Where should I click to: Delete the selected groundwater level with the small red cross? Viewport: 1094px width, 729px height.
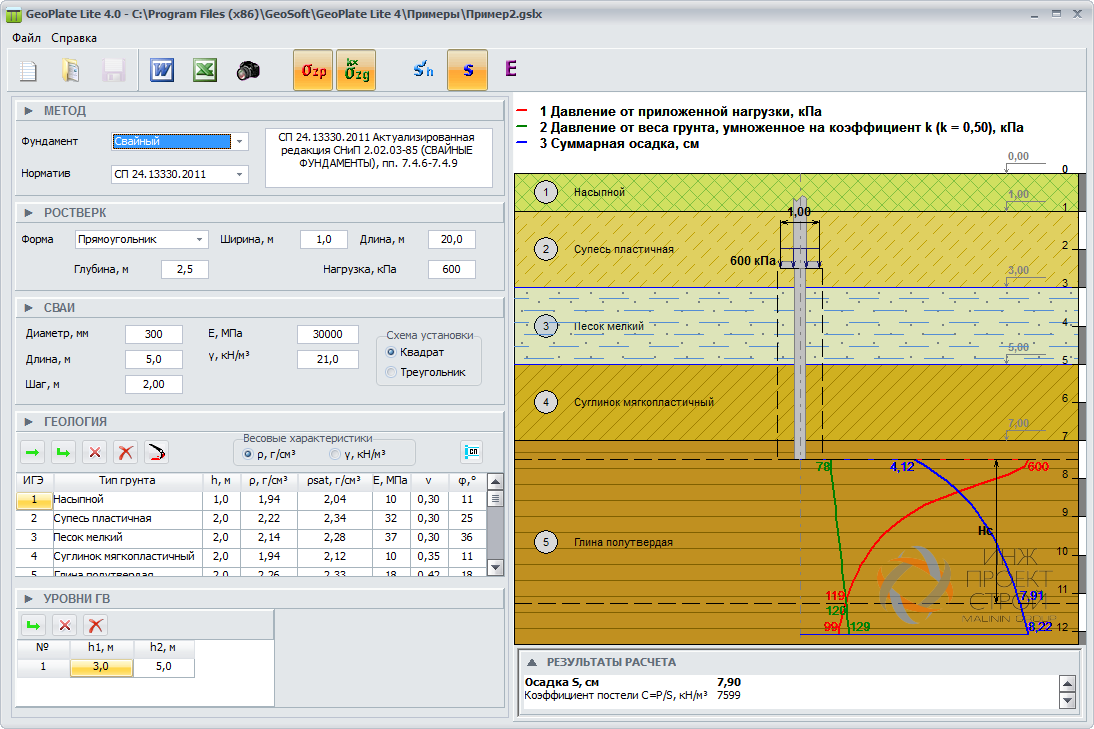[65, 625]
